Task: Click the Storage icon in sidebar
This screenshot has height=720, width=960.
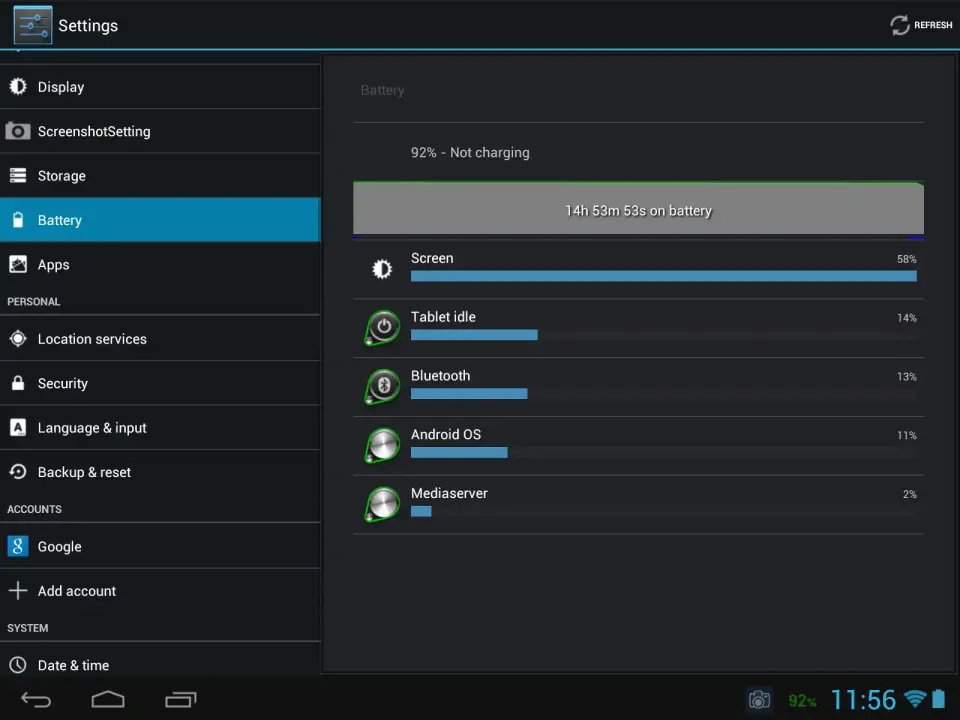Action: tap(18, 176)
